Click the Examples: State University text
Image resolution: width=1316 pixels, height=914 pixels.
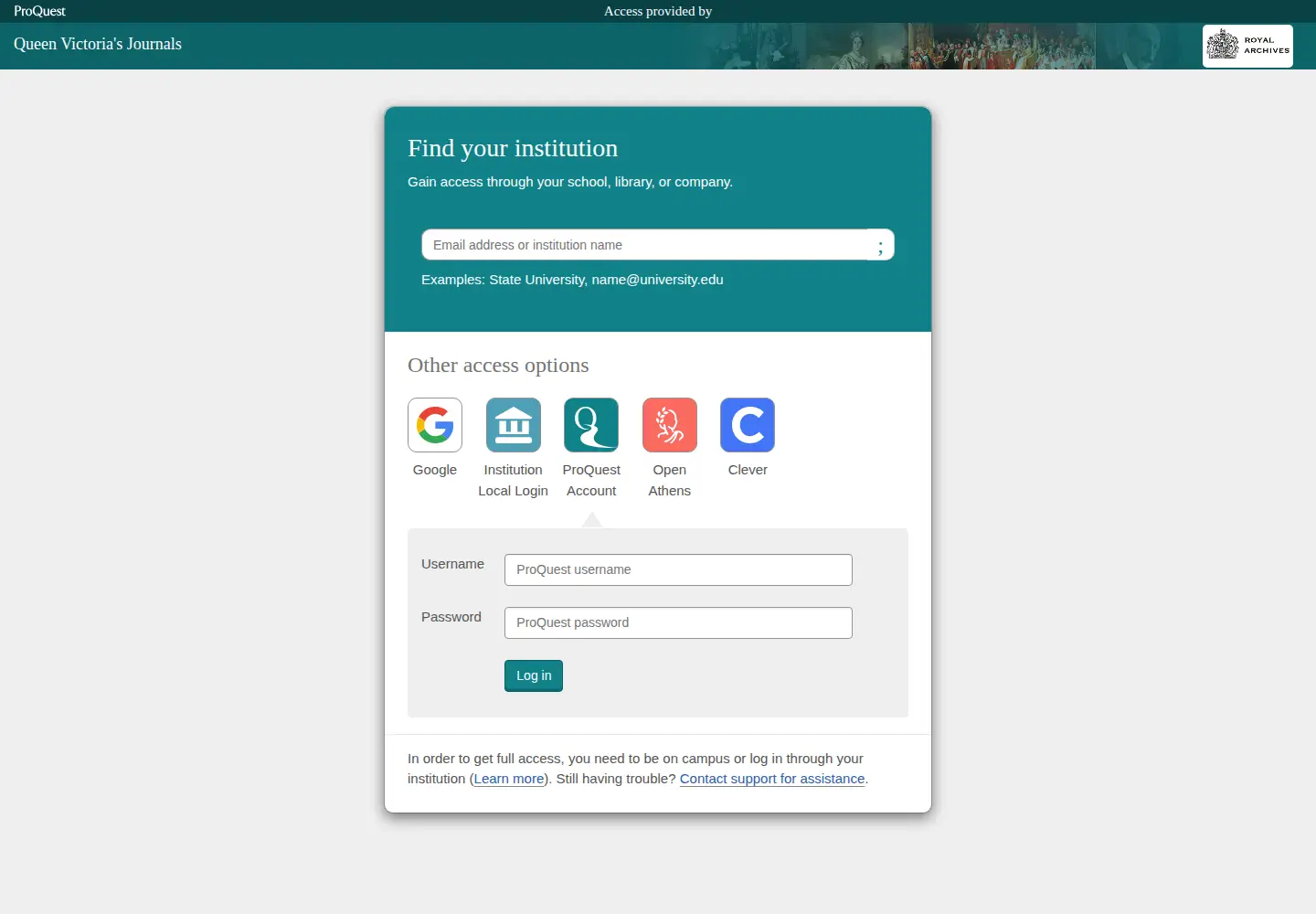coord(572,280)
